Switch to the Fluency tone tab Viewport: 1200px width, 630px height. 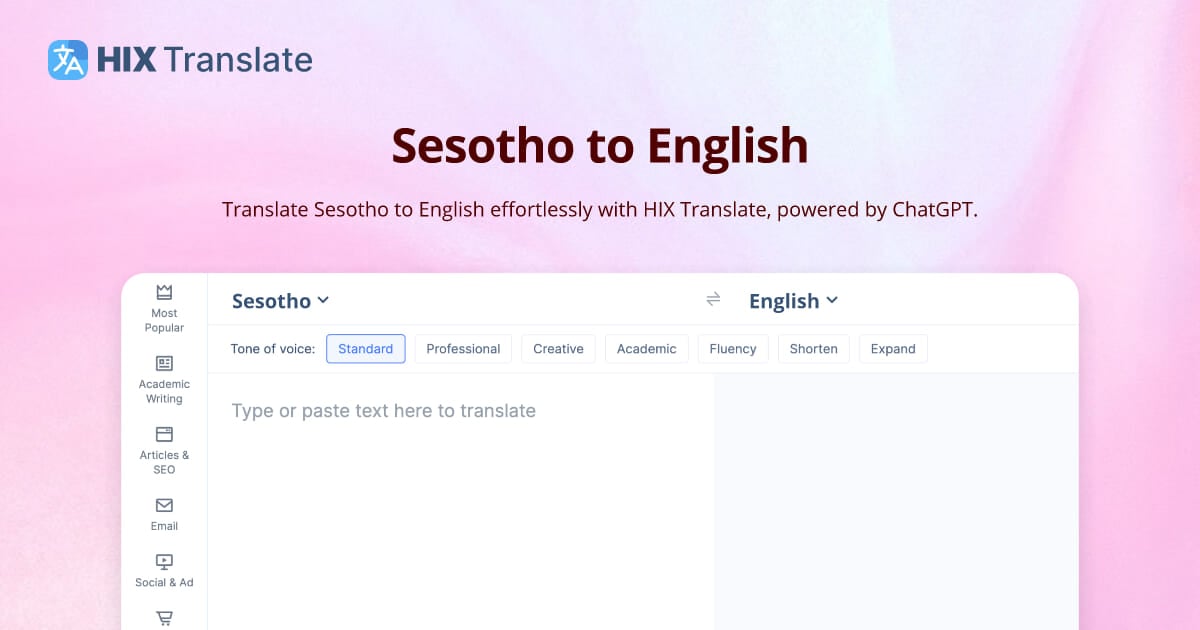(733, 348)
